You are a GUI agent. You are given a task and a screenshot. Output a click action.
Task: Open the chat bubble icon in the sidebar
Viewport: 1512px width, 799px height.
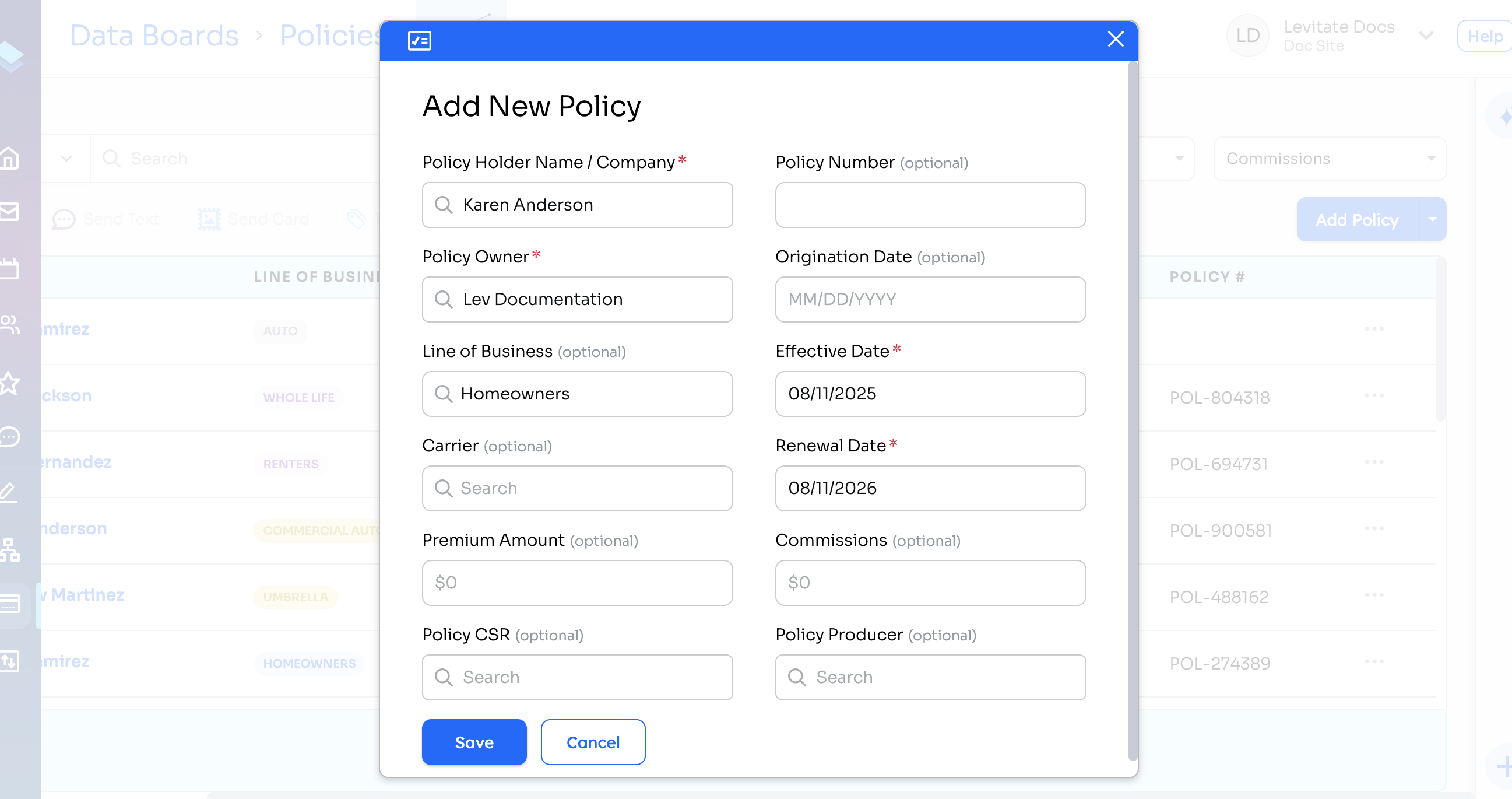(x=9, y=437)
